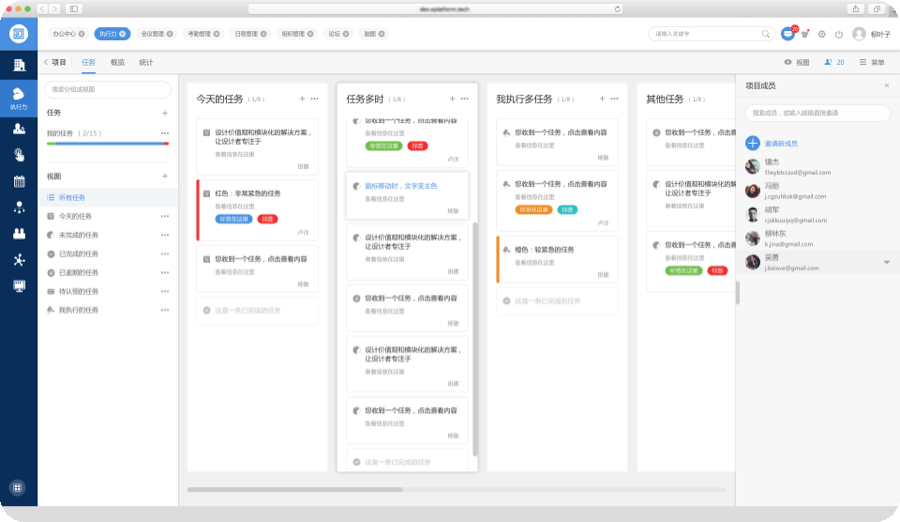Add a card to 今天的任务 column

302,99
